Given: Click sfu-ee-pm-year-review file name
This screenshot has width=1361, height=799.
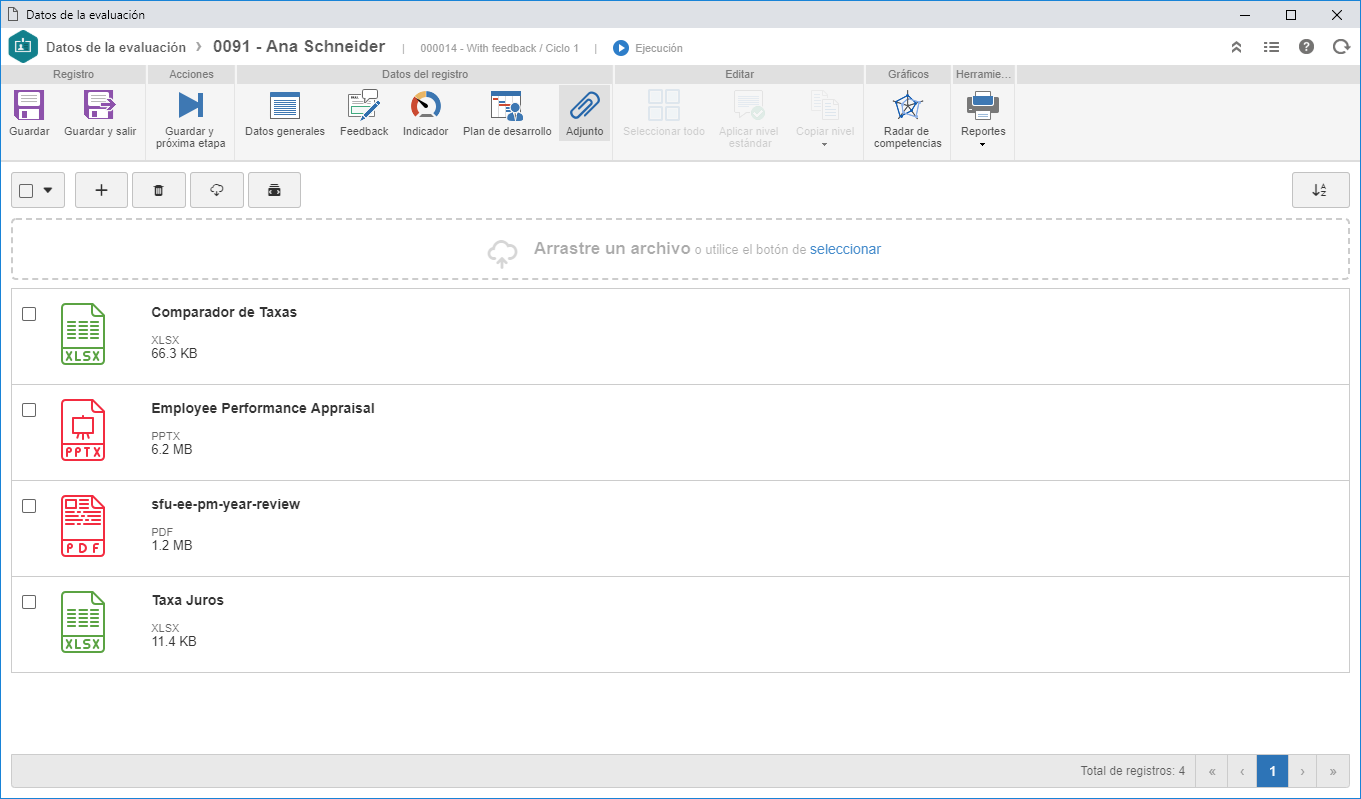Looking at the screenshot, I should pyautogui.click(x=226, y=504).
